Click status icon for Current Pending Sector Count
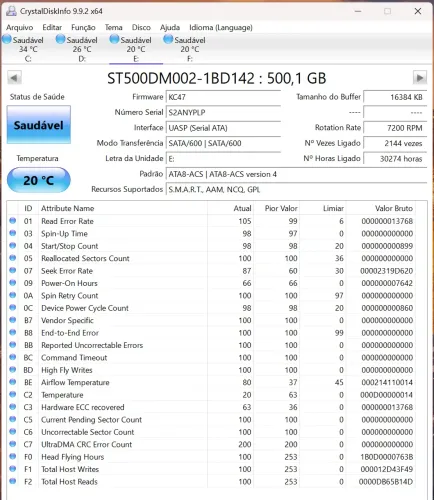 [13, 419]
